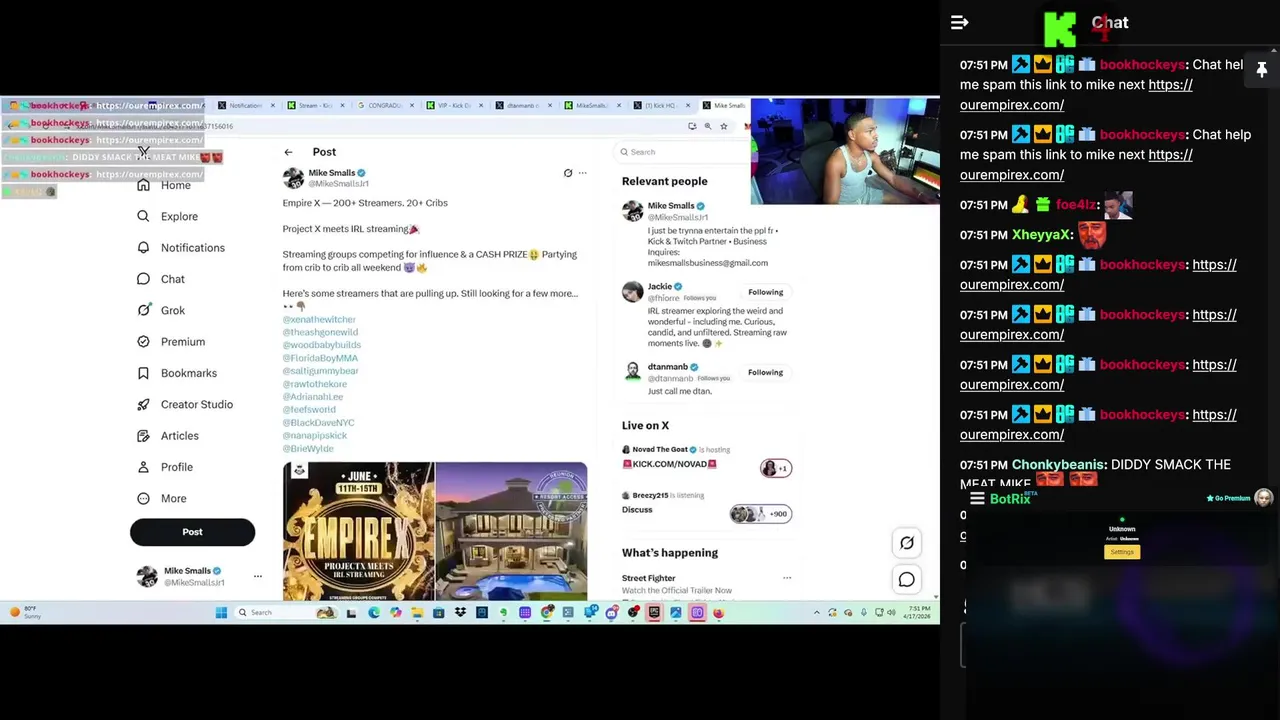Click the yellow Settings button in BotRix
Image resolution: width=1280 pixels, height=720 pixels.
coord(1122,552)
